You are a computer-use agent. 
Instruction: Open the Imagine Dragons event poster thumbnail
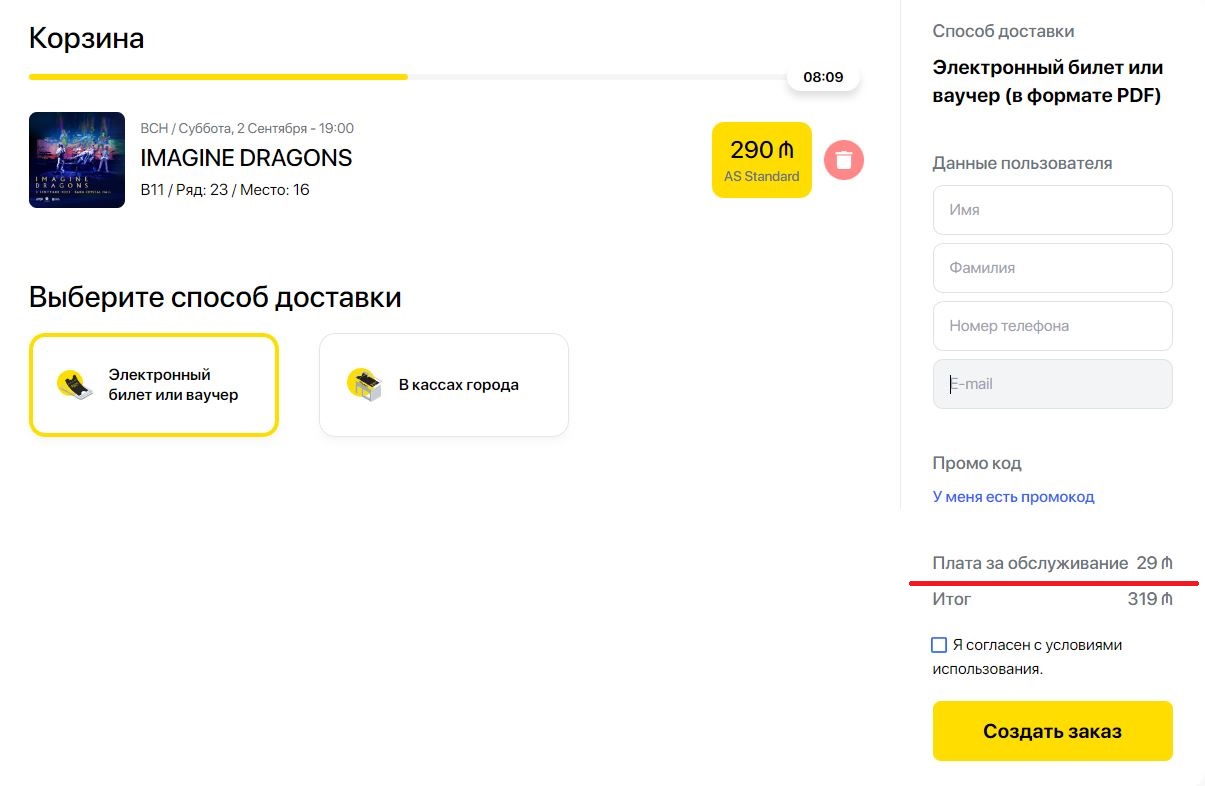77,160
